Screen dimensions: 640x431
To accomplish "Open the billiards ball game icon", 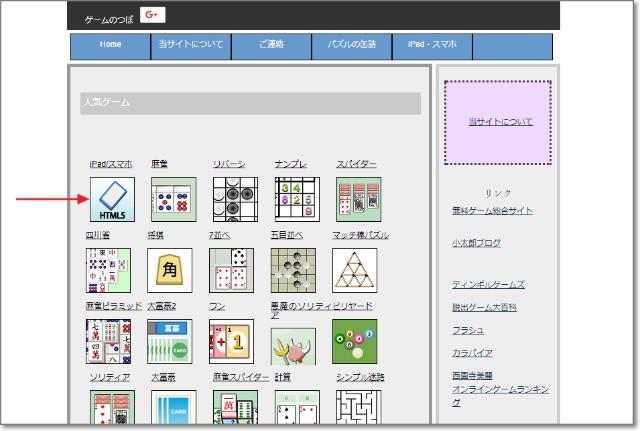I will click(x=354, y=342).
